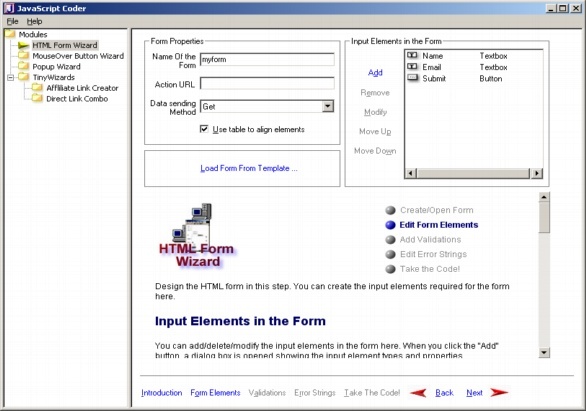Open the Data sending Method dropdown
586x411 pixels.
click(x=328, y=106)
